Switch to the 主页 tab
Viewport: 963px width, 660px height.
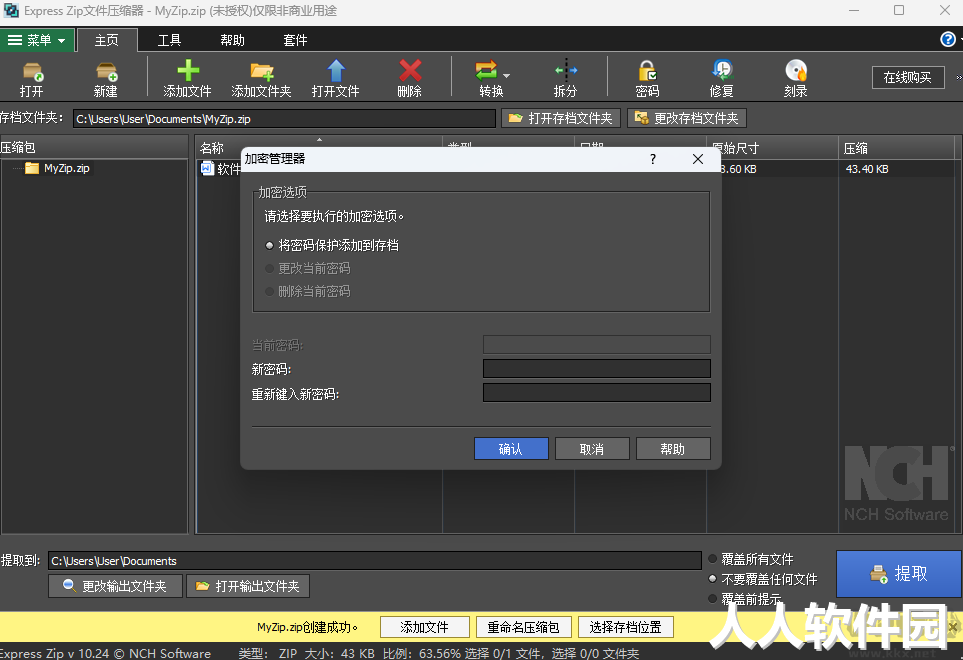(x=107, y=41)
